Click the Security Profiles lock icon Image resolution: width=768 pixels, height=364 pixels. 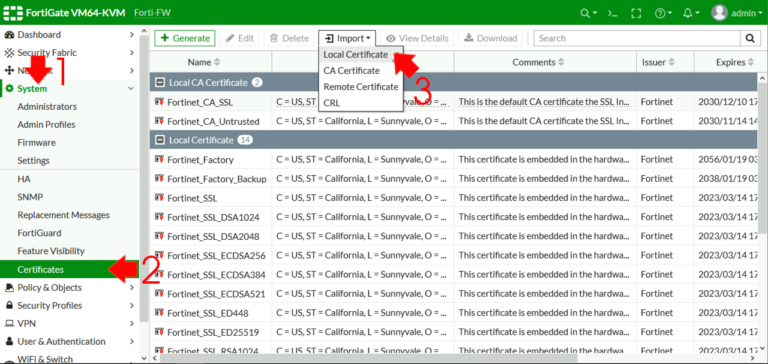coord(9,305)
